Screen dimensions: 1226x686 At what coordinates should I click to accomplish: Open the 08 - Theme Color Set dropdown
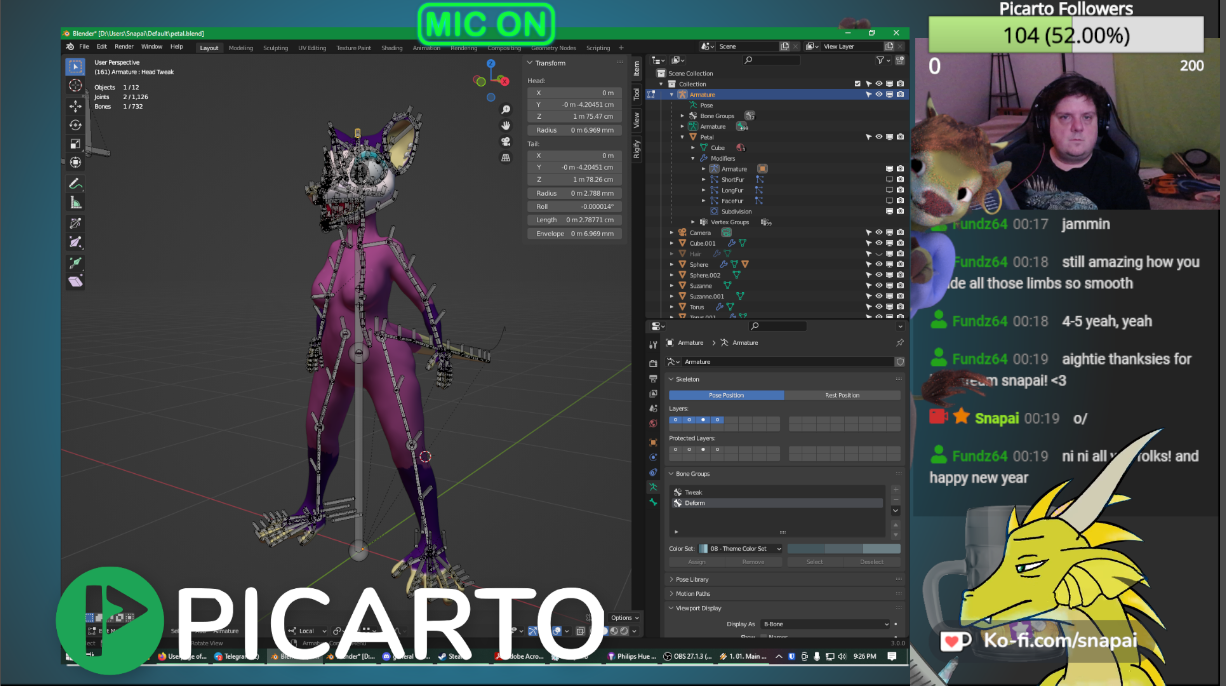tap(739, 548)
